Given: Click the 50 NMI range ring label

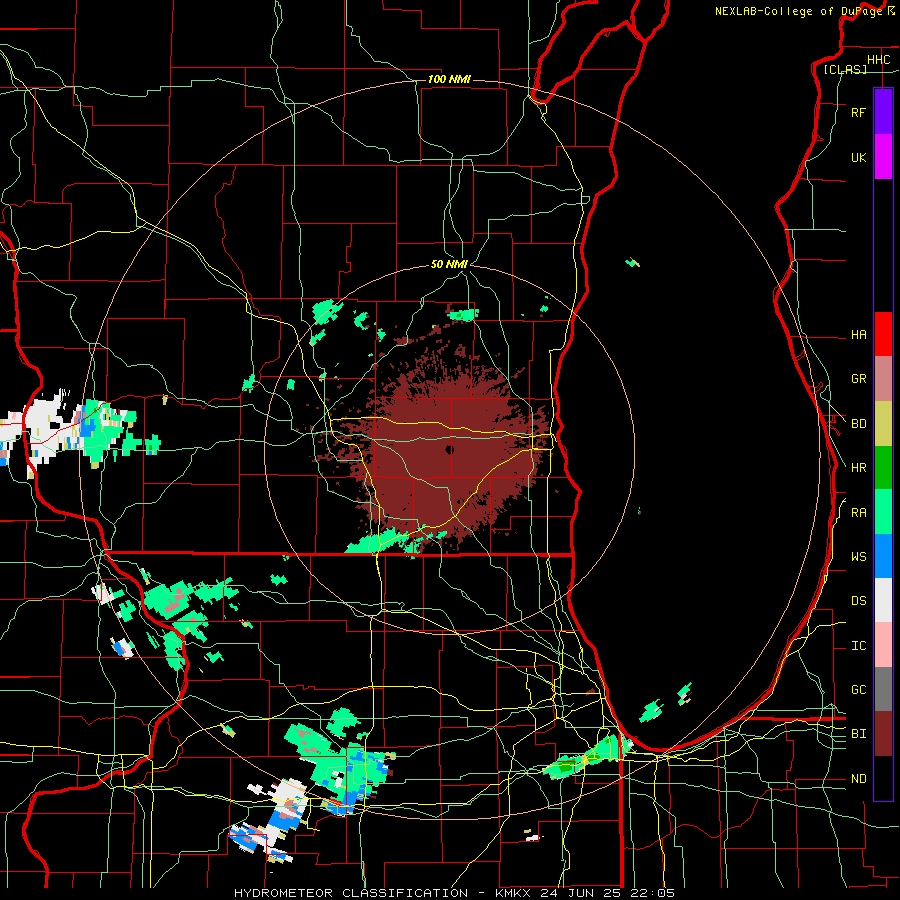Looking at the screenshot, I should point(449,264).
